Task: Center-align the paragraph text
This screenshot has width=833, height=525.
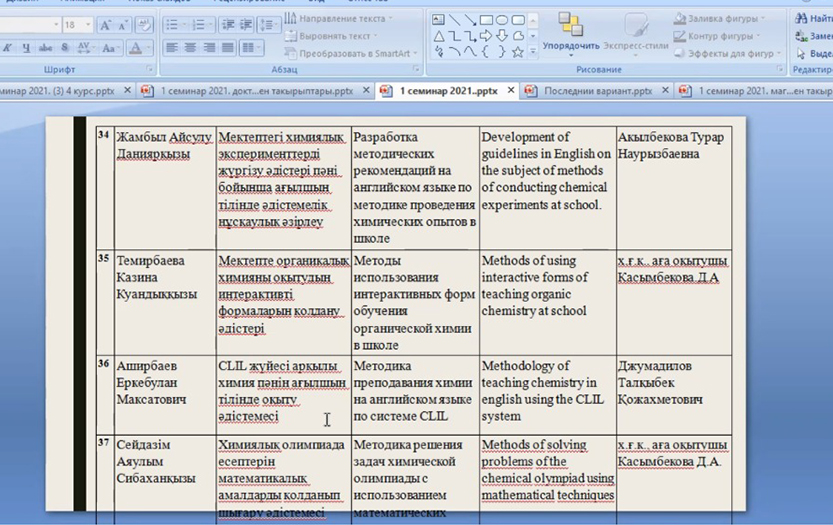Action: 189,47
